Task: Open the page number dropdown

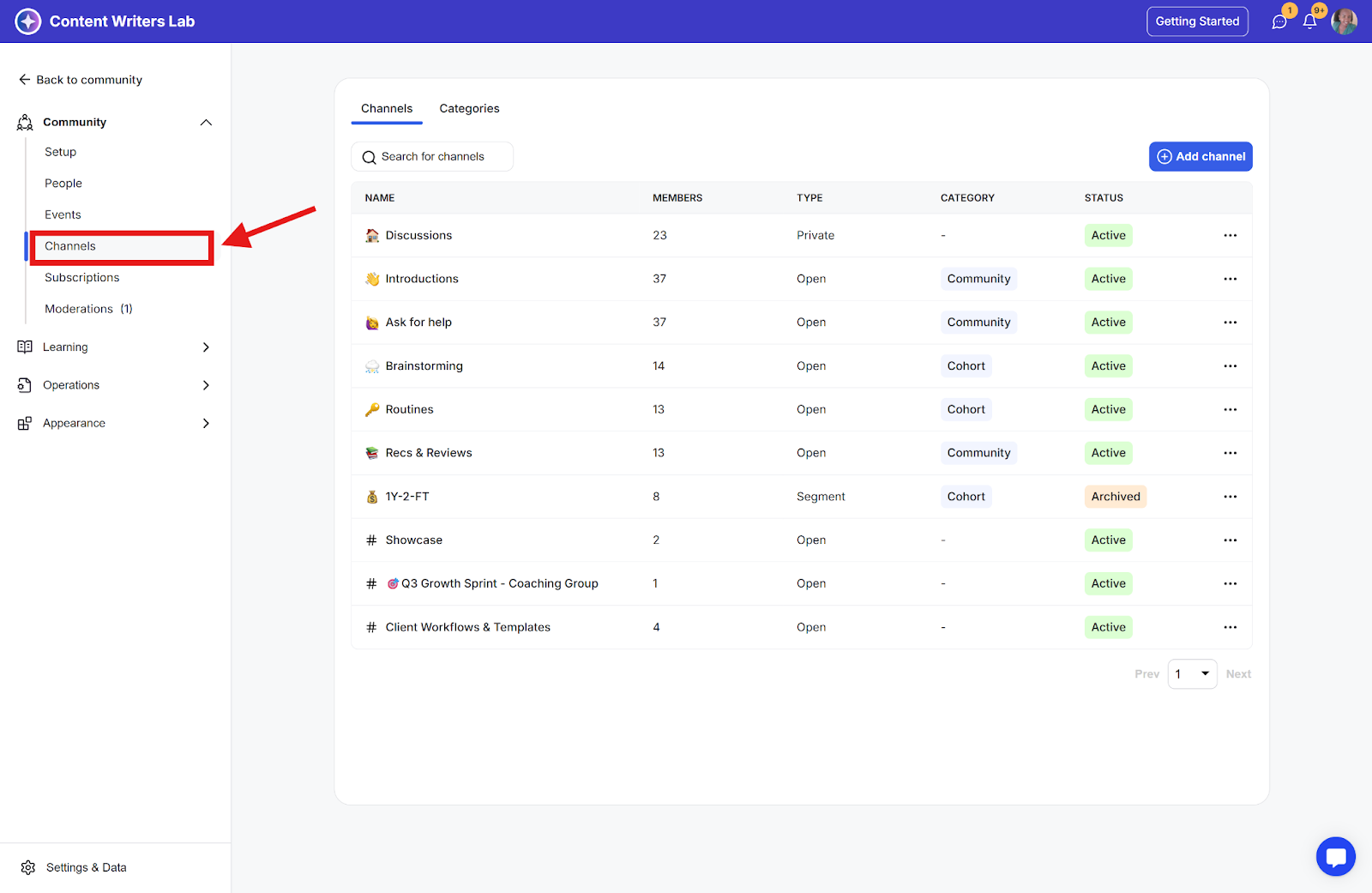Action: (1192, 674)
